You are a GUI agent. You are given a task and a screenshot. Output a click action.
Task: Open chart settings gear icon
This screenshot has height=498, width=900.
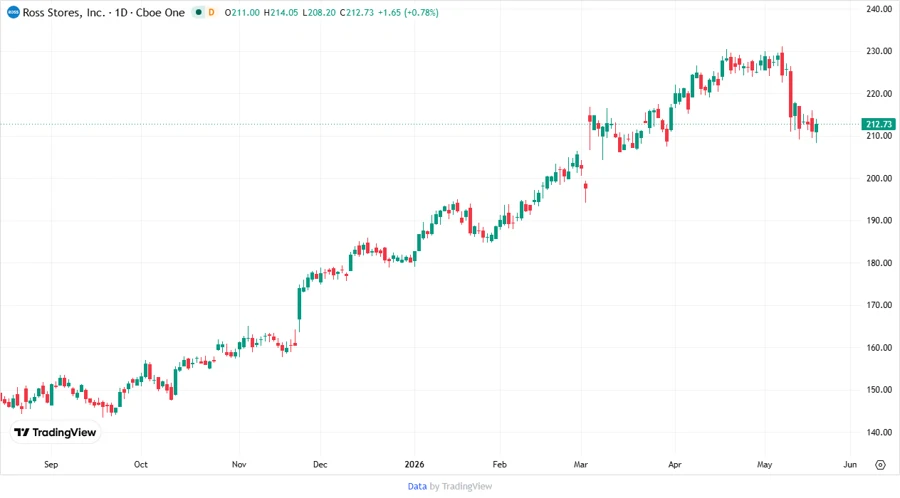click(x=880, y=465)
